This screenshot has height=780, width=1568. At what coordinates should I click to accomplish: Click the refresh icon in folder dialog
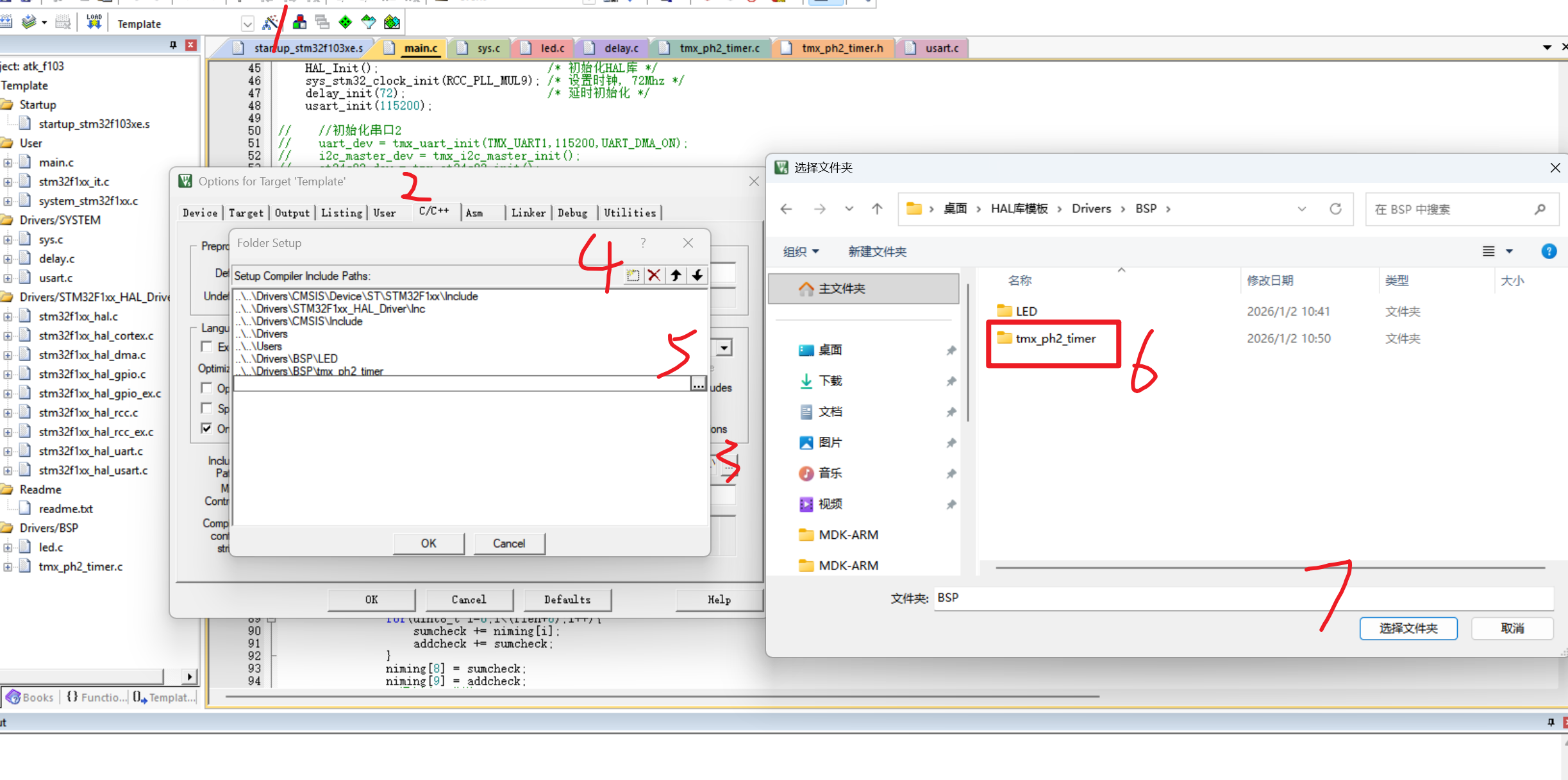click(1335, 209)
